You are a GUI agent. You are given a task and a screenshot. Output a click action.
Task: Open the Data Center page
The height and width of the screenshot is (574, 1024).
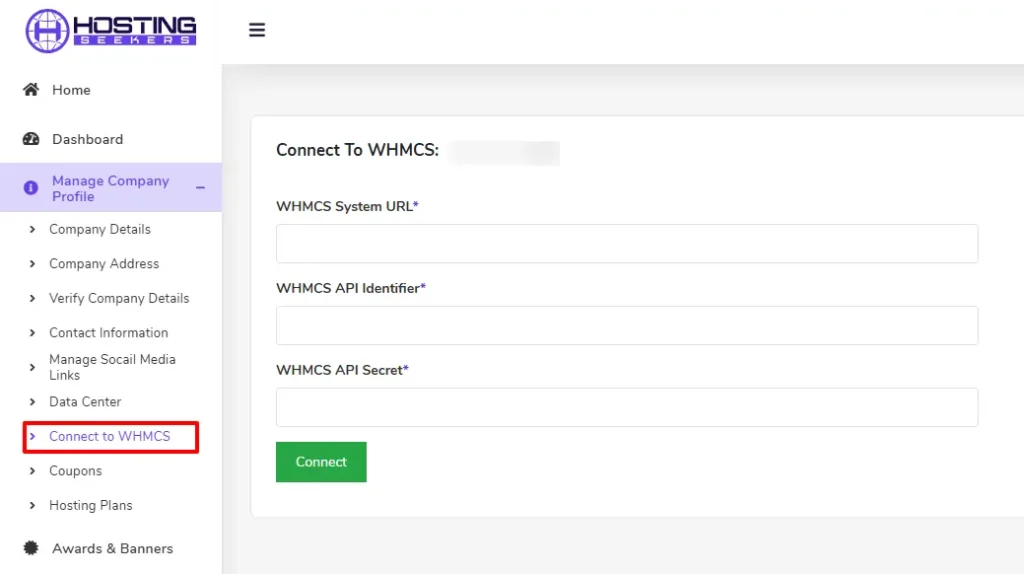pos(85,402)
